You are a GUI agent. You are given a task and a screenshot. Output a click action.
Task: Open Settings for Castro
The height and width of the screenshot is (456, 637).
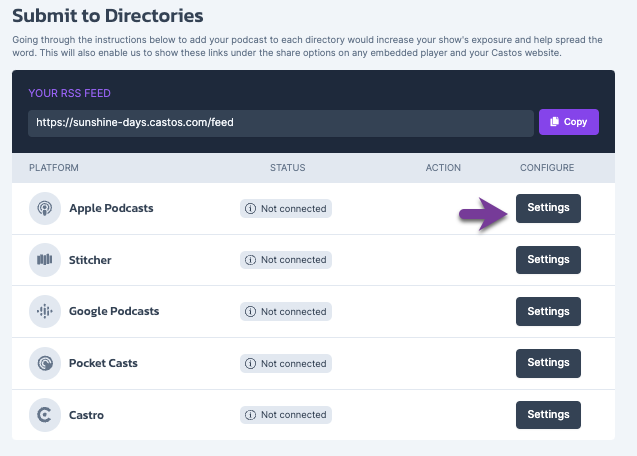click(x=548, y=414)
